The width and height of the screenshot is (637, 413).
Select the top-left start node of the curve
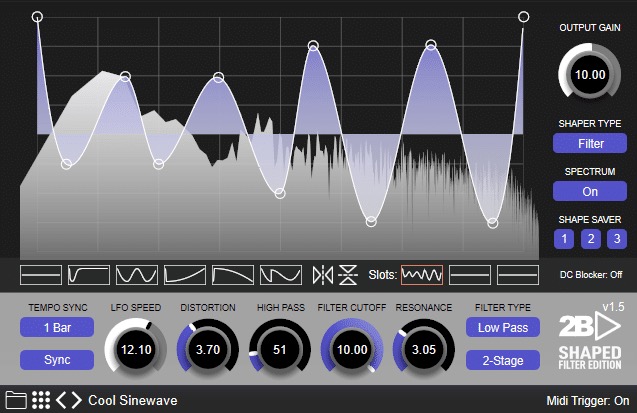point(37,17)
